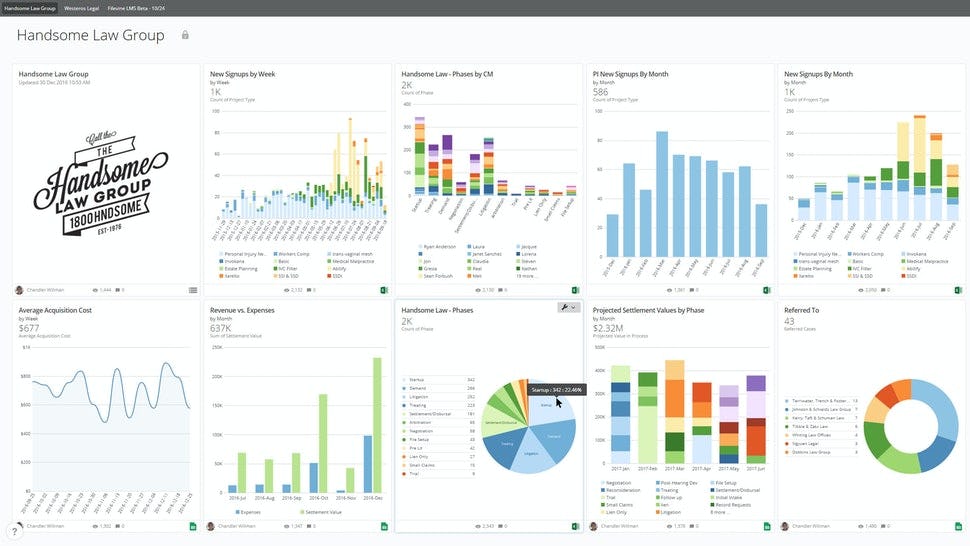Open the Projected Settlement Values by Phase title
Image resolution: width=970 pixels, height=546 pixels.
(648, 310)
